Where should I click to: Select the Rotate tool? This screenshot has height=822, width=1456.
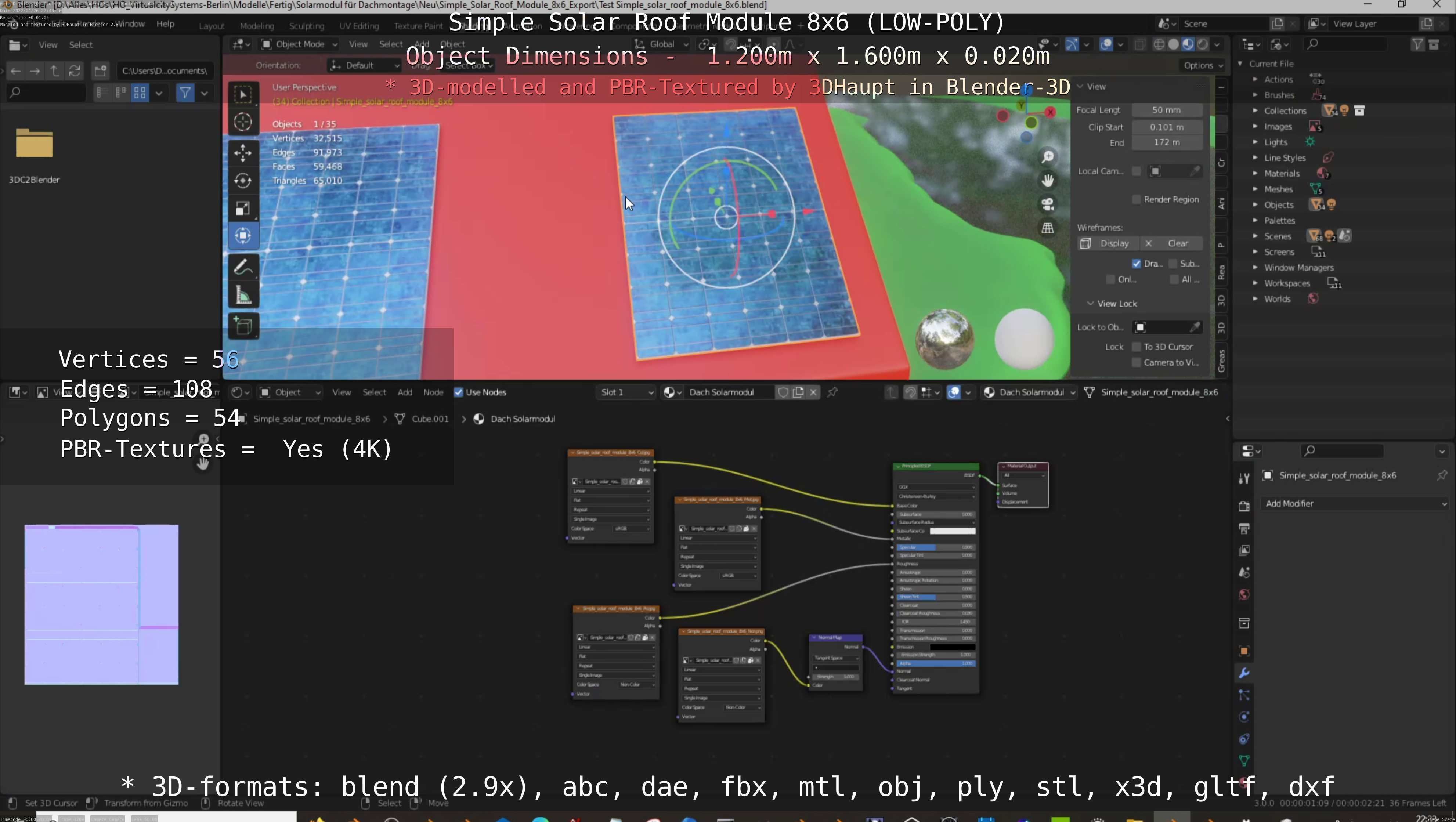243,180
